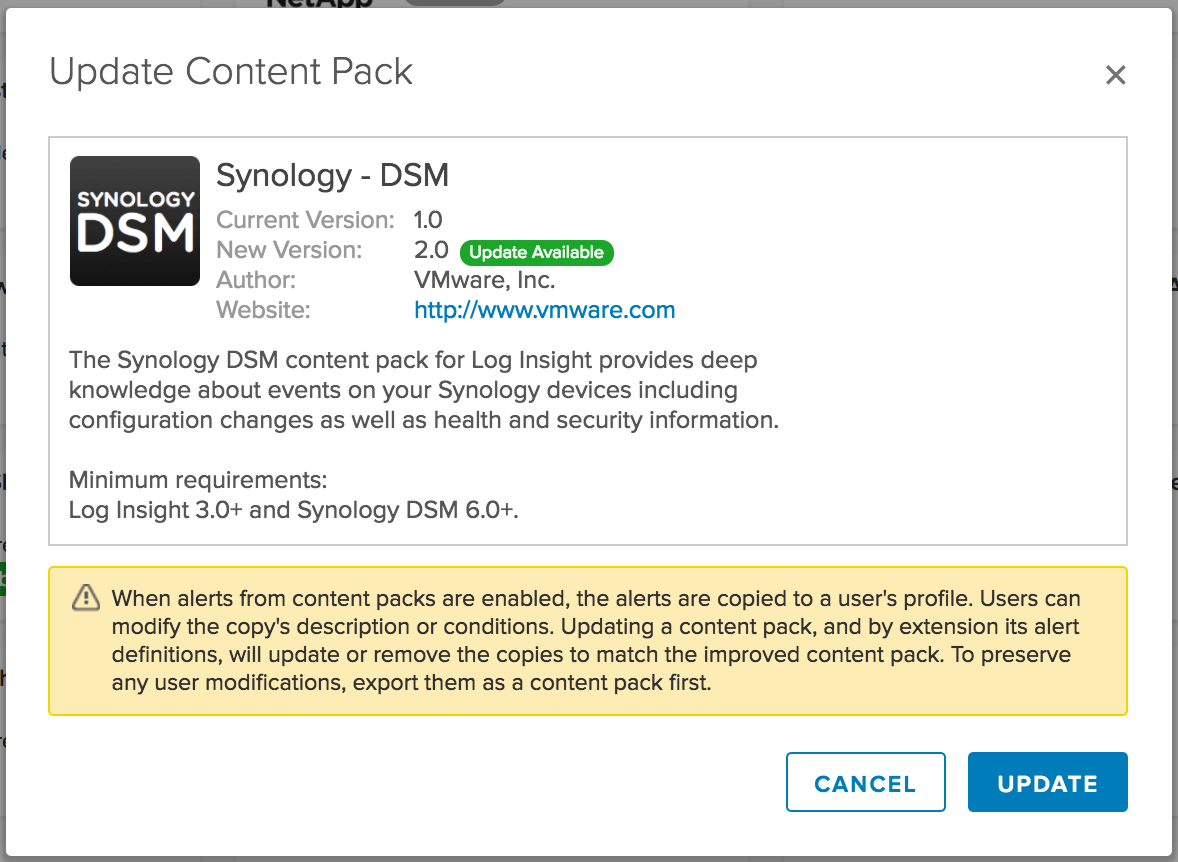Click the content pack description paragraph
1178x862 pixels.
click(x=424, y=390)
